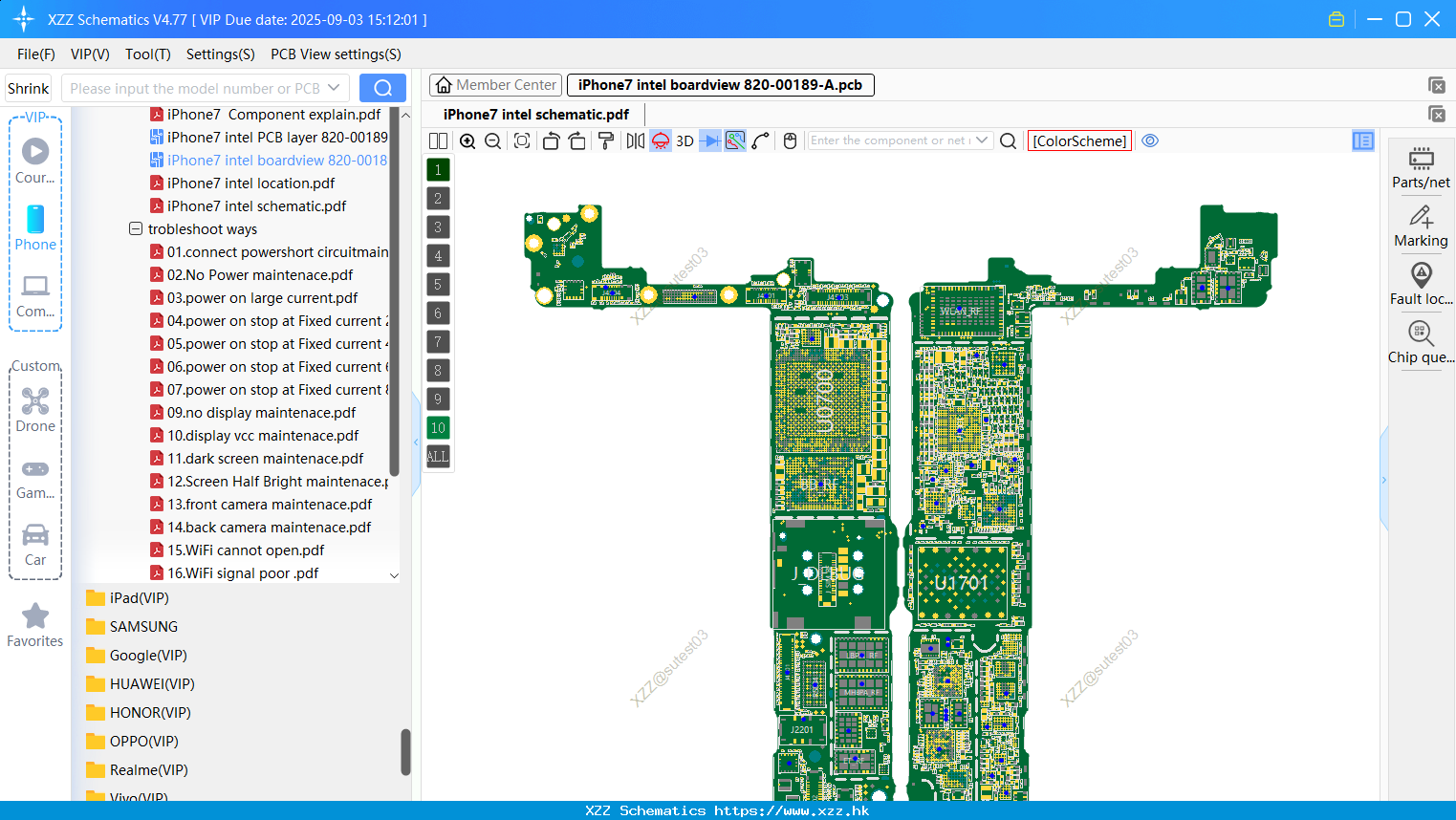Mirror flip the board view
This screenshot has height=820, width=1456.
[x=636, y=140]
